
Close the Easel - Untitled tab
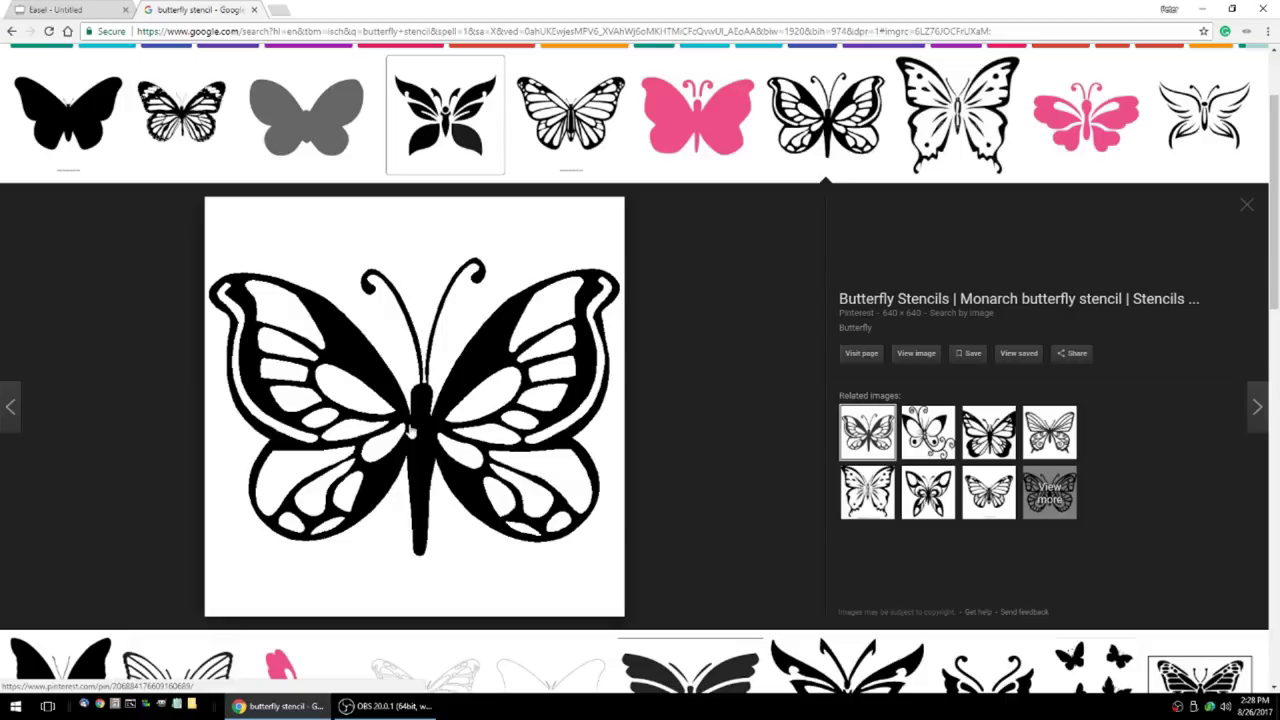click(126, 10)
